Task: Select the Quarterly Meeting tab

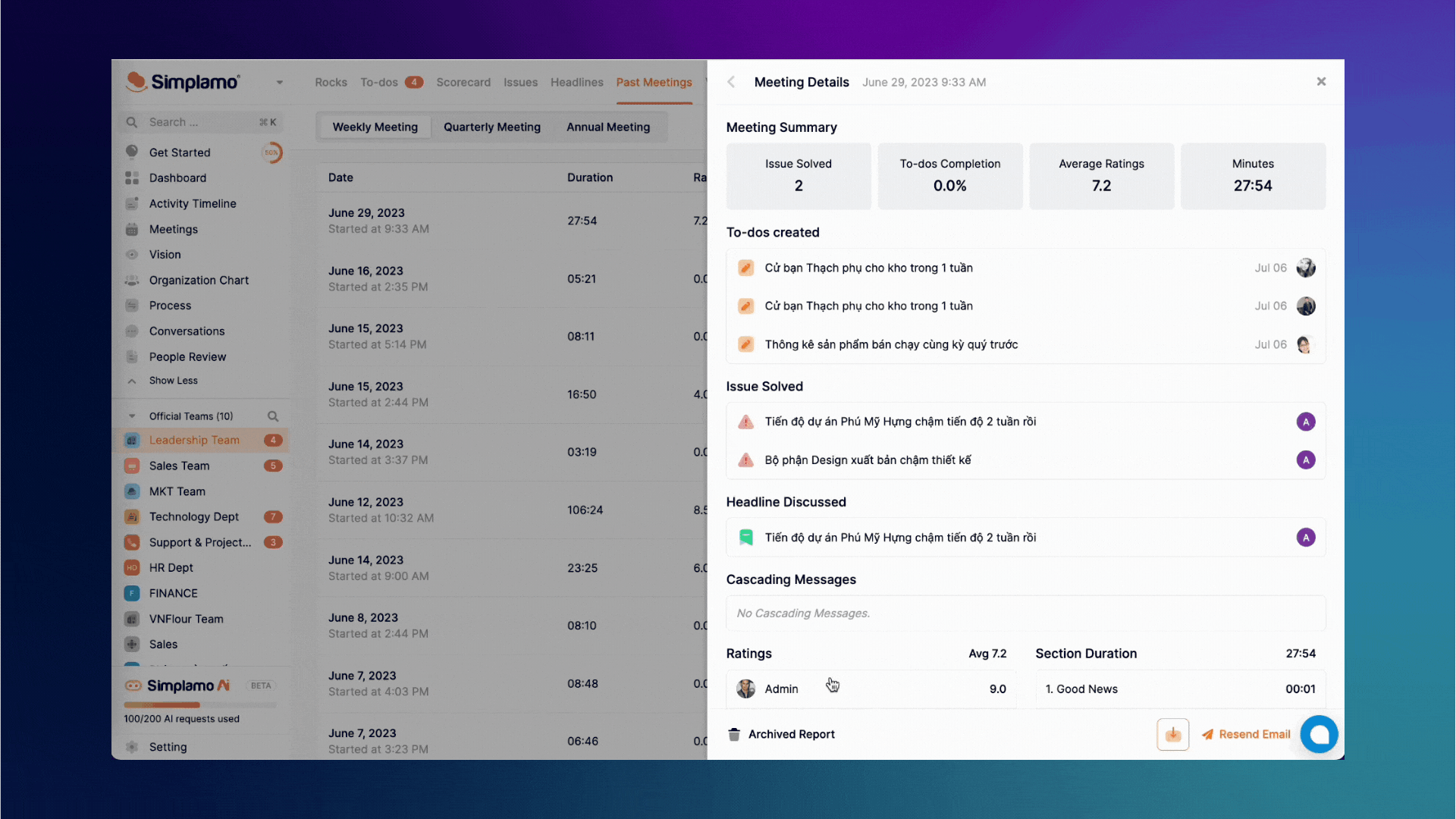Action: point(492,126)
